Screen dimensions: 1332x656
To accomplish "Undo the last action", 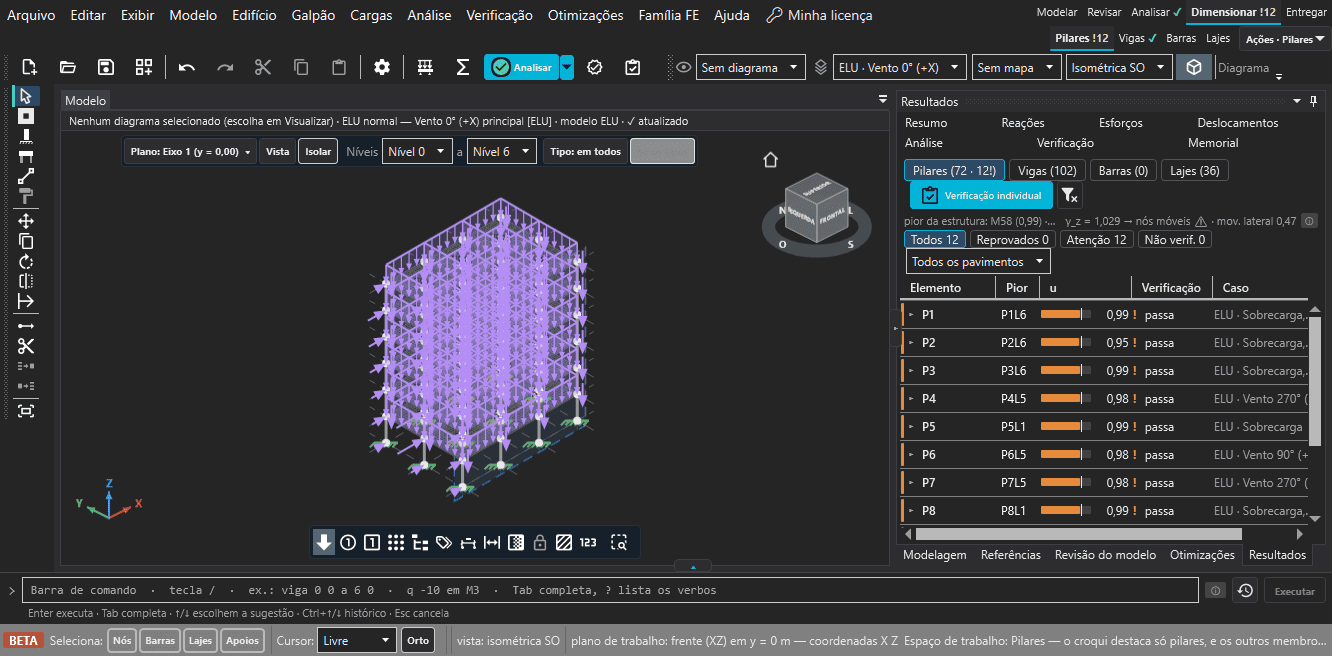I will tap(187, 67).
